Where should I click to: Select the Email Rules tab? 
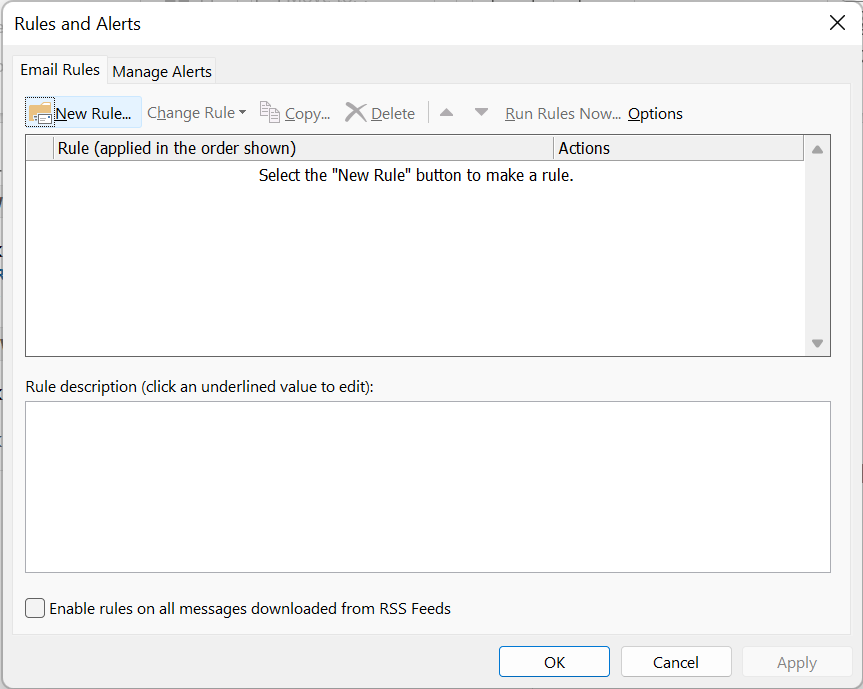(x=60, y=70)
